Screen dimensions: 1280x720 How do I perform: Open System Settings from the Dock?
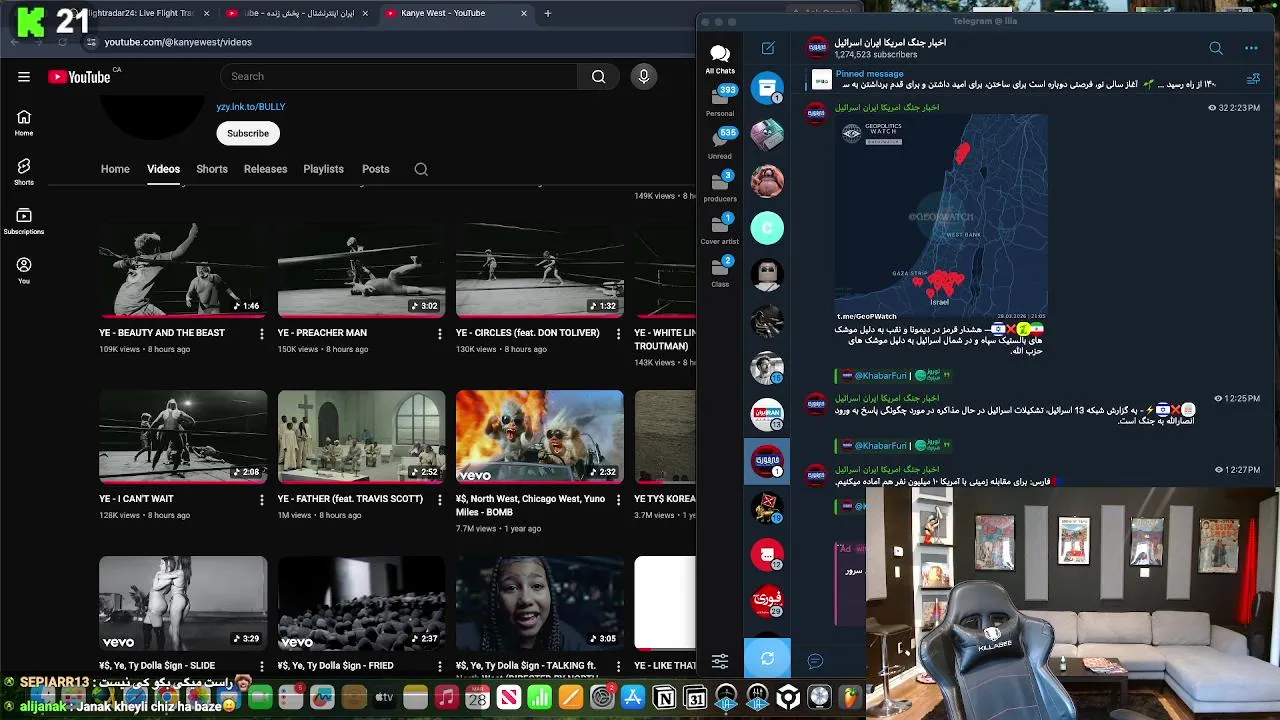[602, 698]
